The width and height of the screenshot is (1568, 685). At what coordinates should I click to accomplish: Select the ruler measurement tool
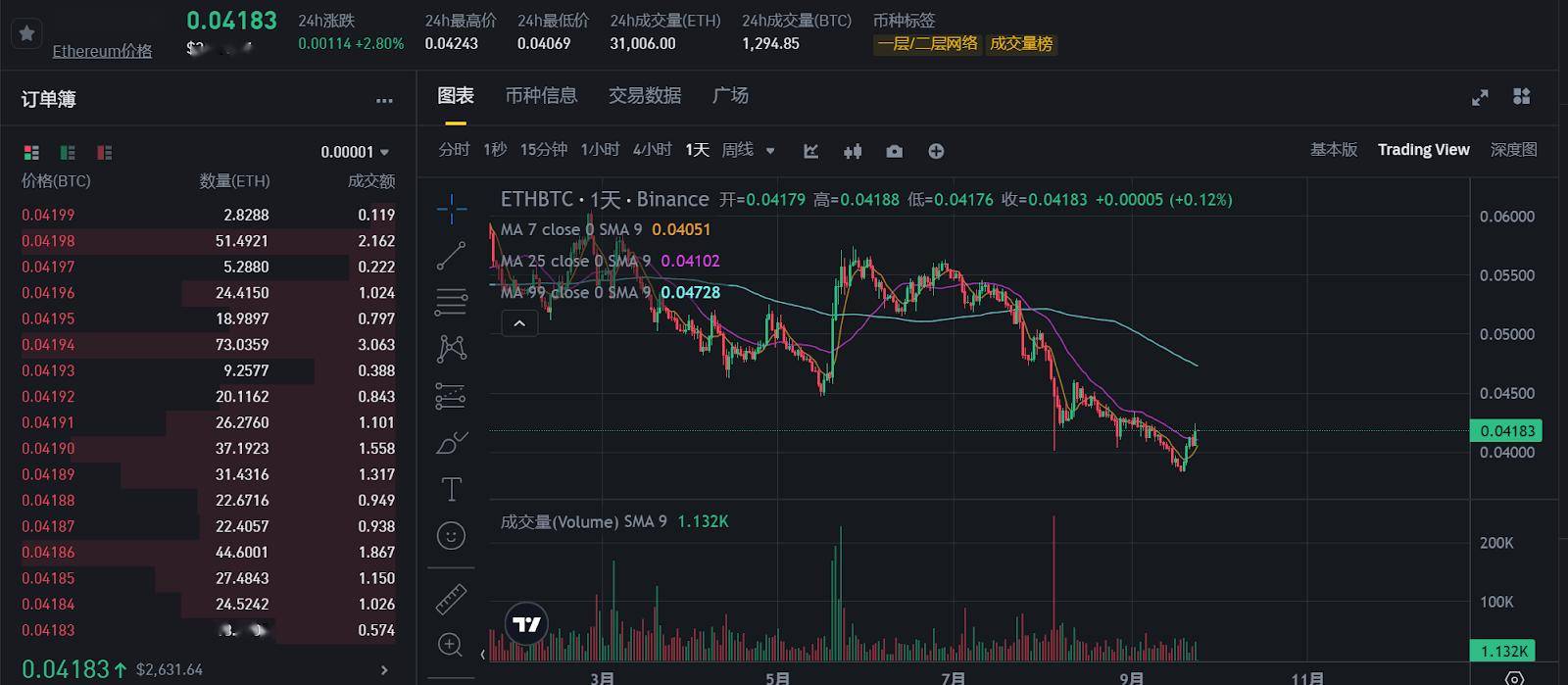click(x=451, y=599)
